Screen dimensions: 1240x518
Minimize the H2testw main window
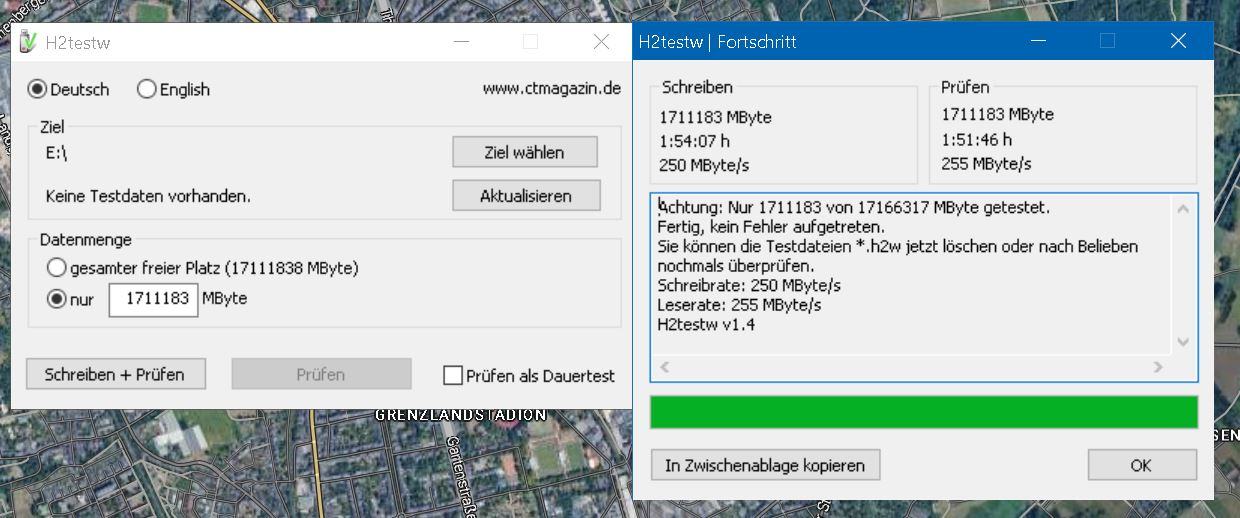461,42
